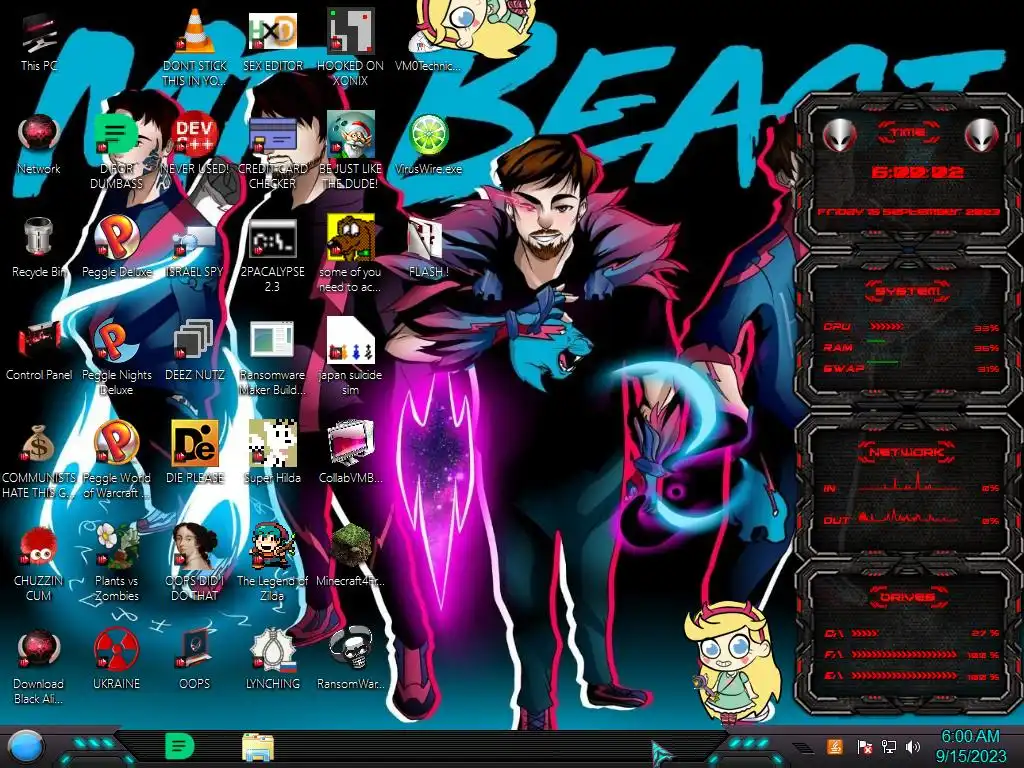1024x768 pixels.
Task: Click 'The Legend of Zilda' icon
Action: point(273,562)
